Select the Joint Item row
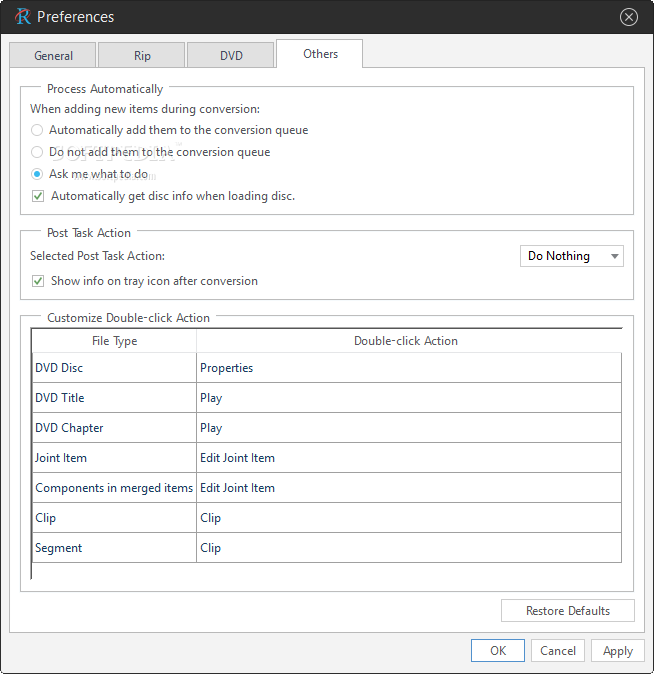Image resolution: width=654 pixels, height=674 pixels. pyautogui.click(x=327, y=458)
